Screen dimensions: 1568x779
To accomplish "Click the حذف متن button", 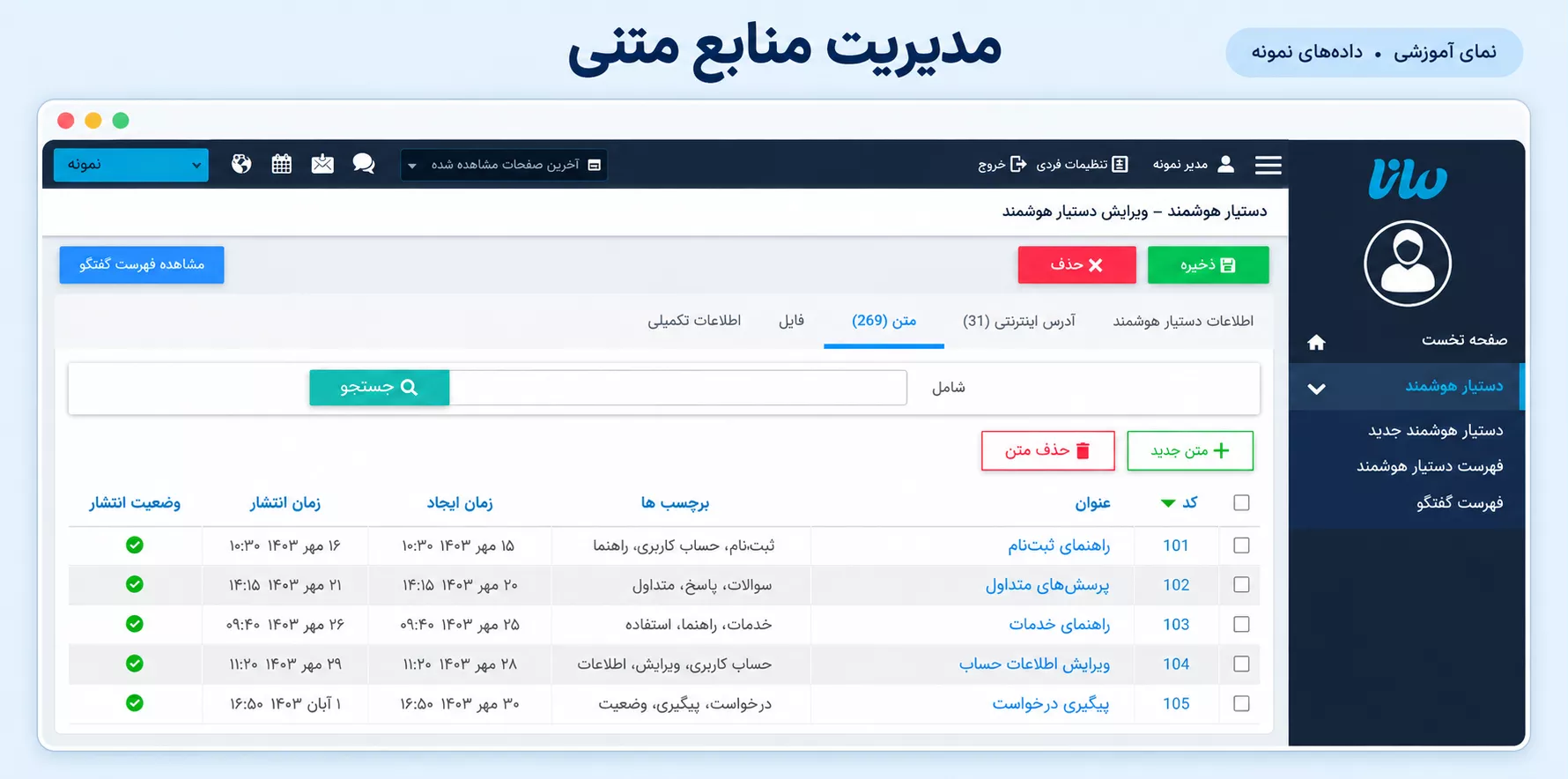I will pos(1048,450).
